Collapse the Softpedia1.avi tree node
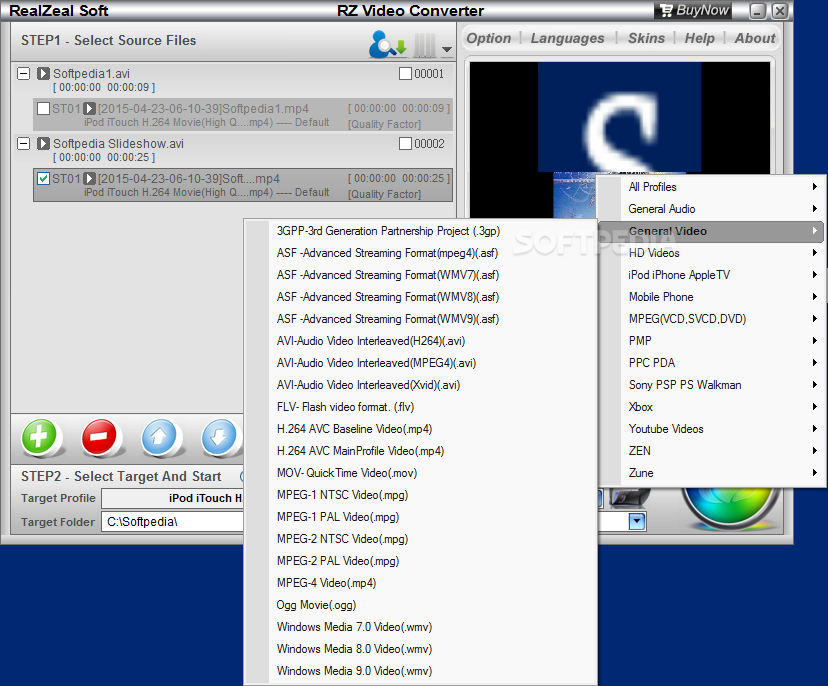828x686 pixels. tap(23, 73)
